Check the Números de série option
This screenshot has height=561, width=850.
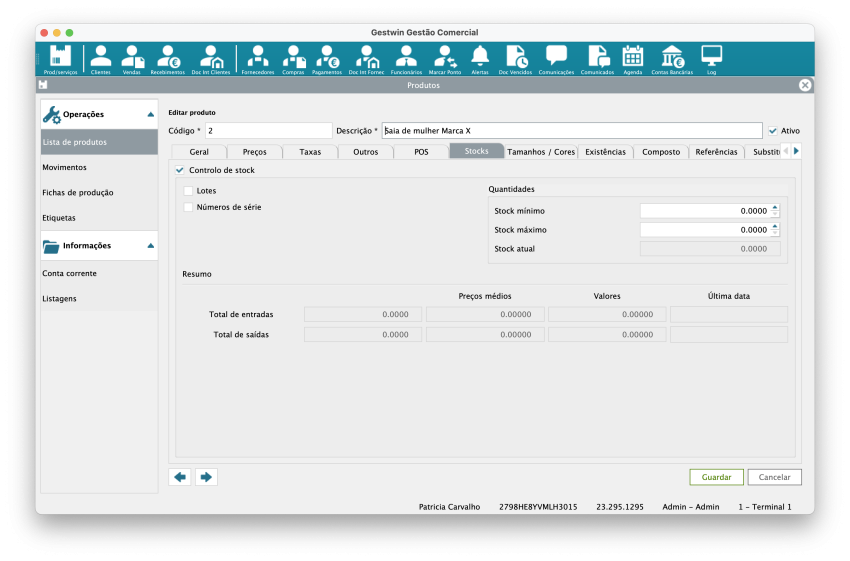[188, 207]
